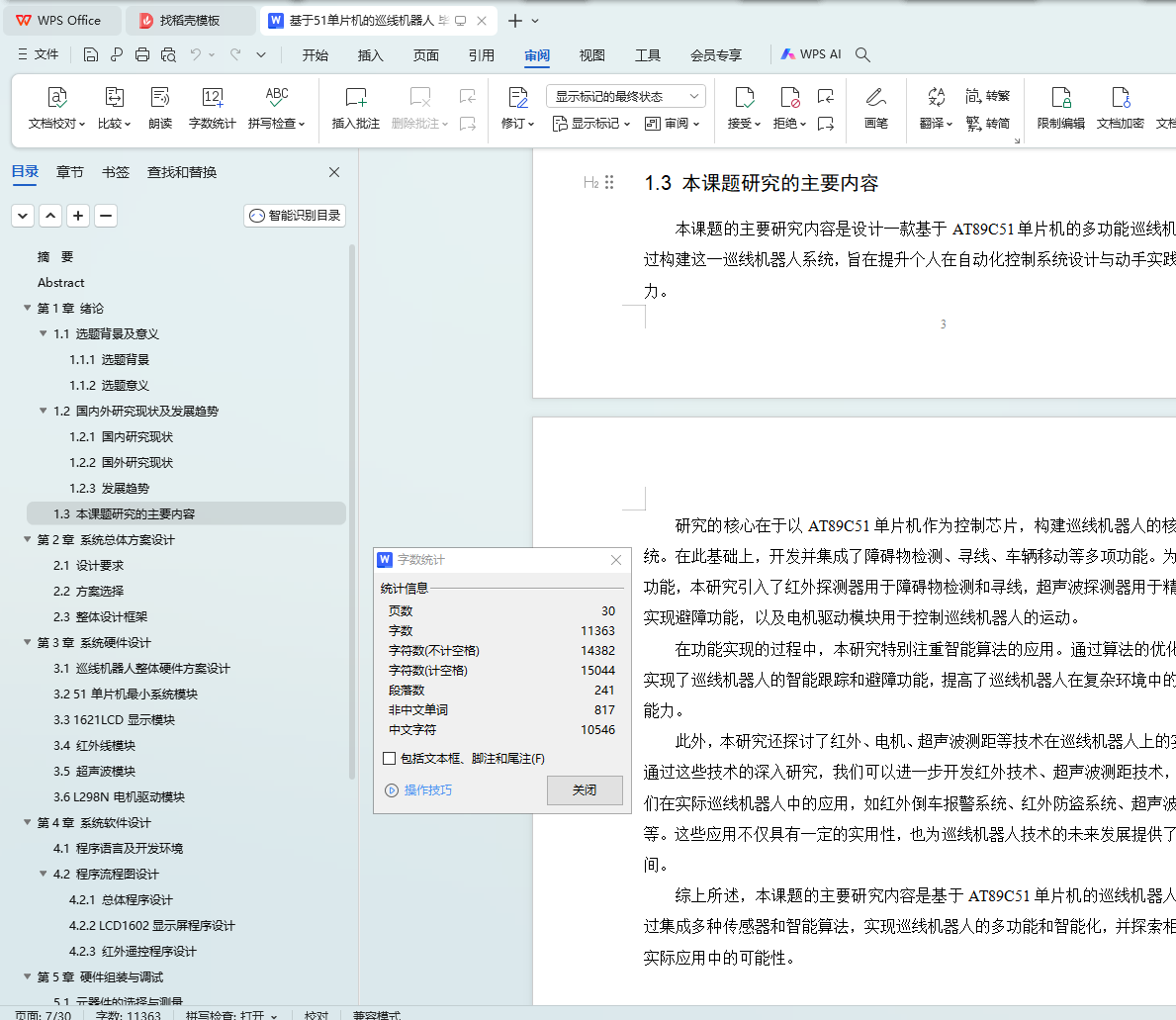Open the 文件 menu
Screen dimensions: 1176x1020
point(38,54)
